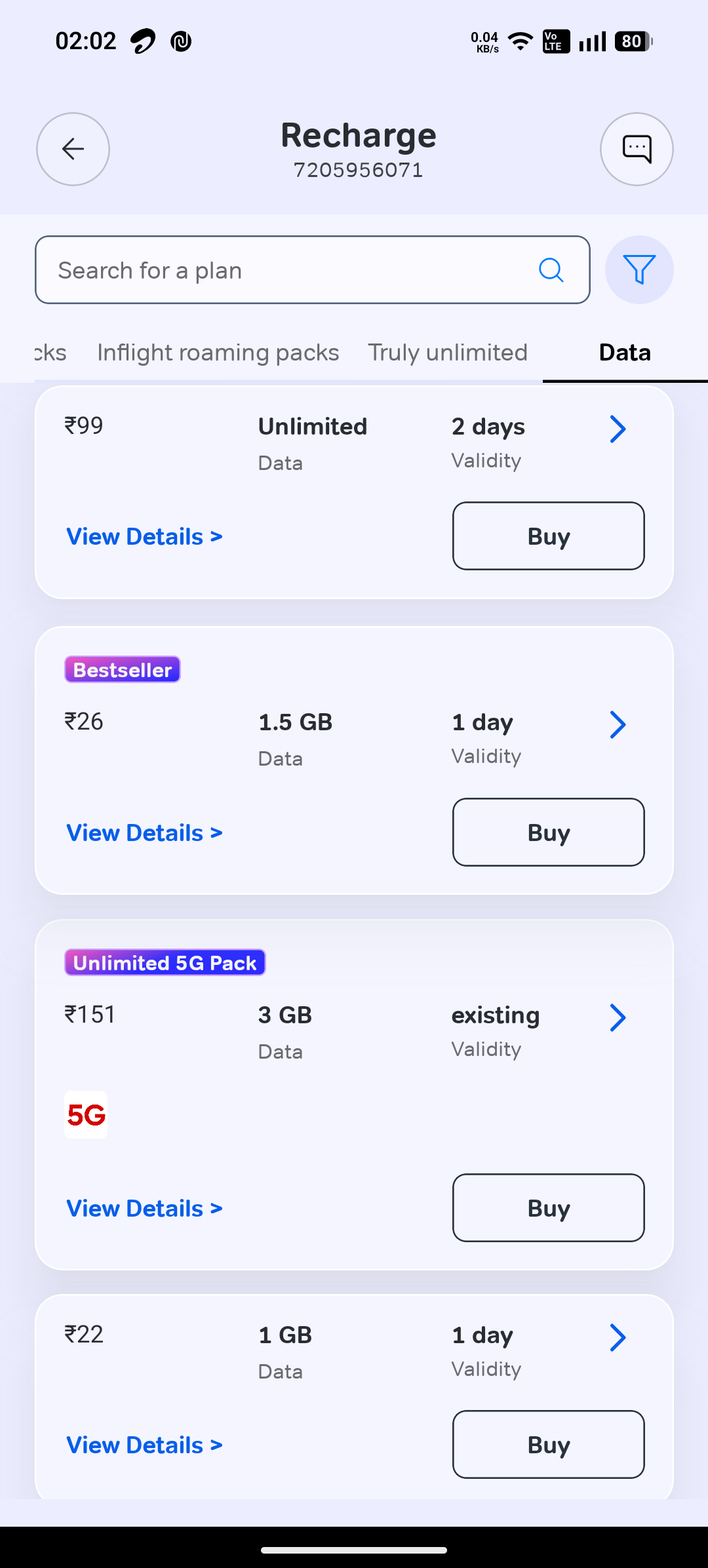Tap the search magnifier icon
The width and height of the screenshot is (708, 1568).
tap(551, 269)
